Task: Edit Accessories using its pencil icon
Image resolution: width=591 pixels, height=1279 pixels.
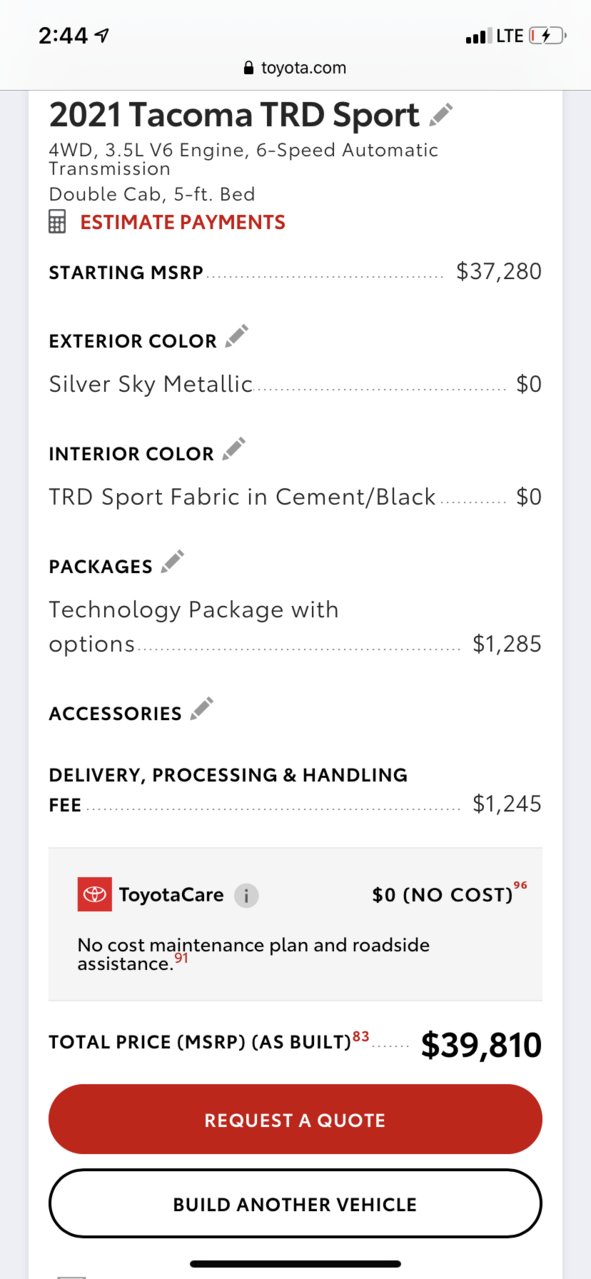Action: [x=202, y=709]
